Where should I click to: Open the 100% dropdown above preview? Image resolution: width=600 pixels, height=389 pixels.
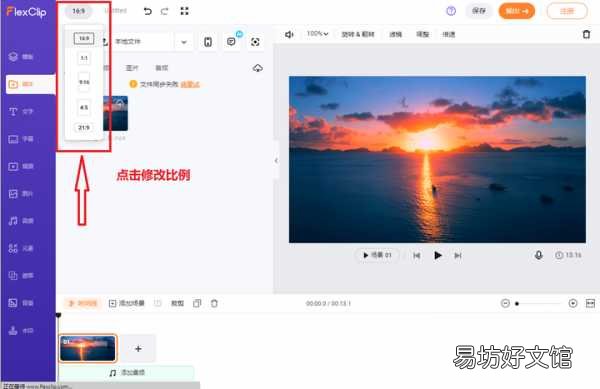coord(318,34)
